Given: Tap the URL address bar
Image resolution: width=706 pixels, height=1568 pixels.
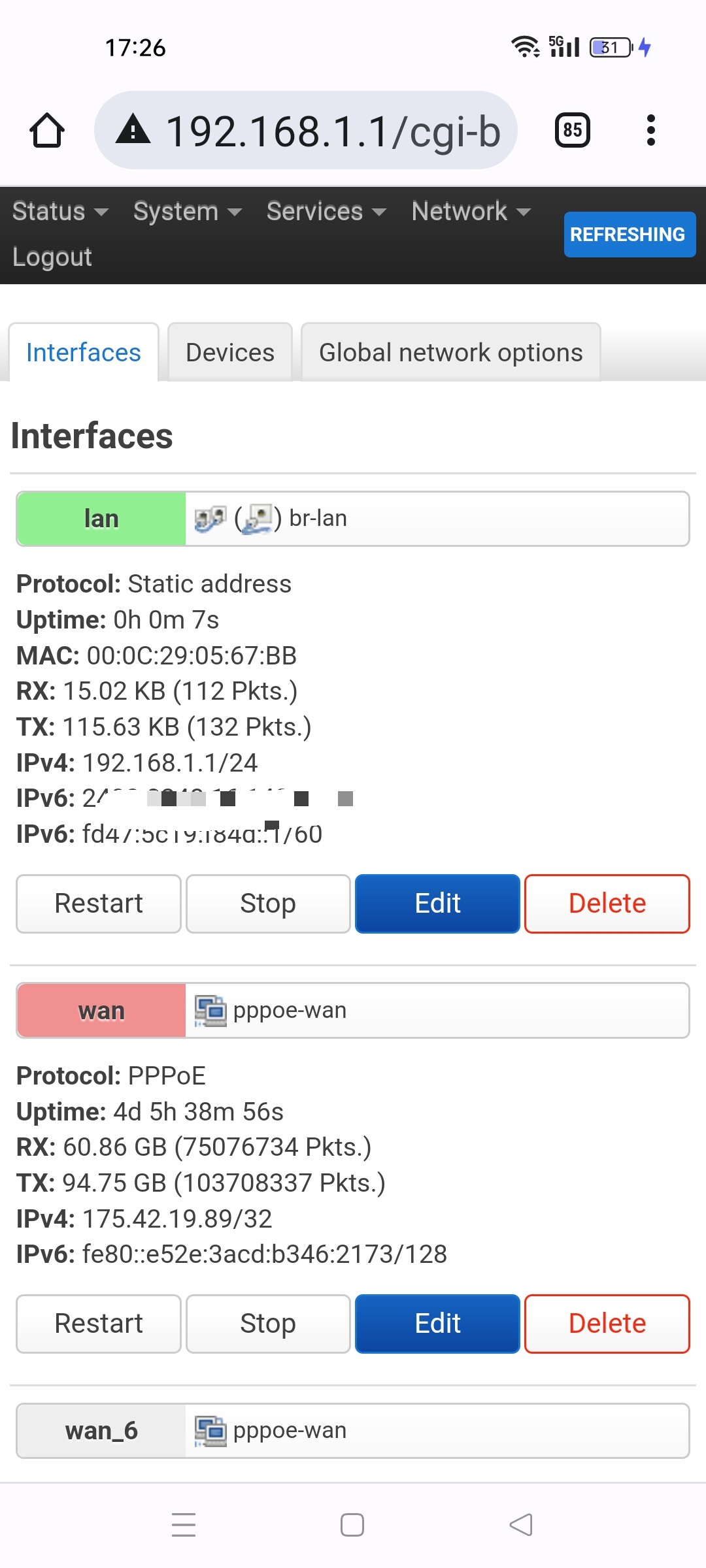Looking at the screenshot, I should point(306,130).
